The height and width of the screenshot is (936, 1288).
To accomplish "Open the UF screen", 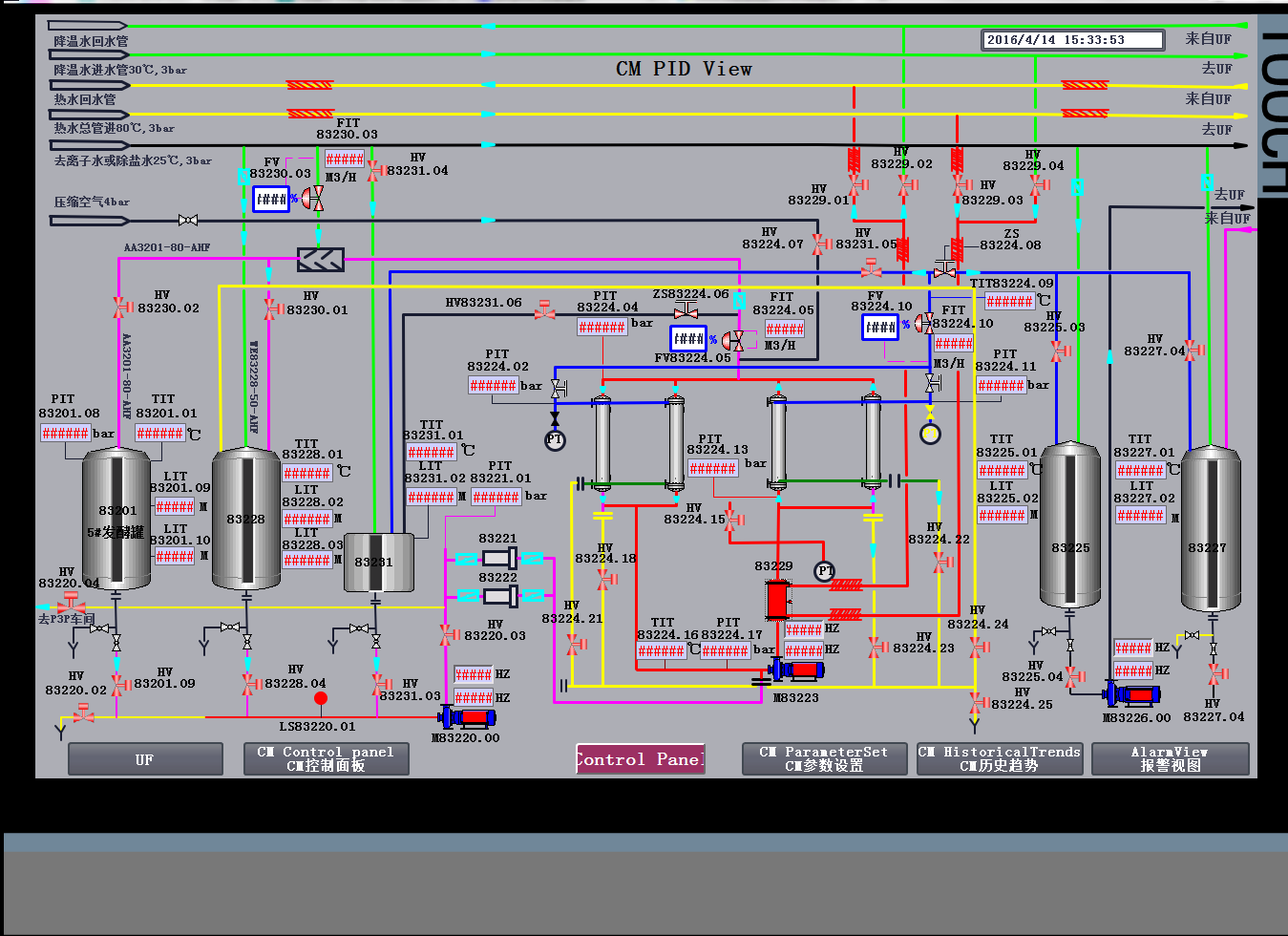I will point(145,759).
